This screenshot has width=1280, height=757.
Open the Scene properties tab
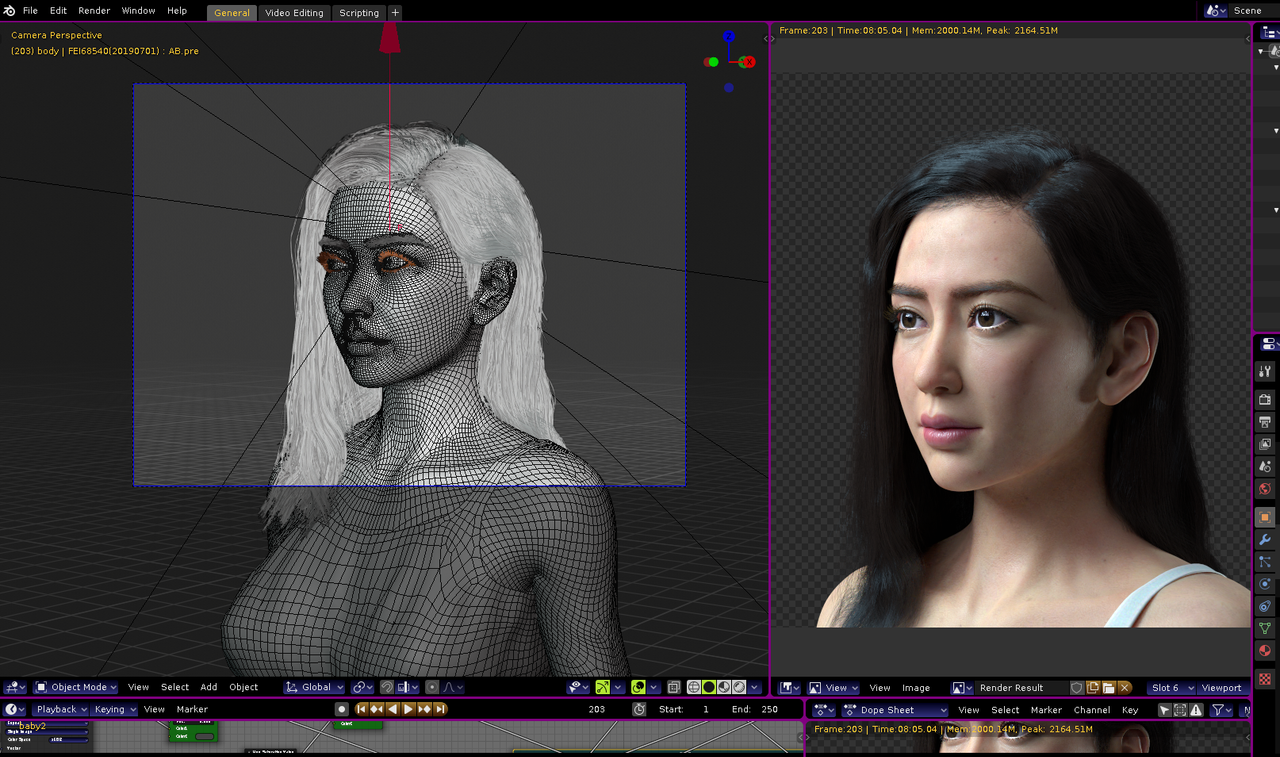pyautogui.click(x=1265, y=466)
